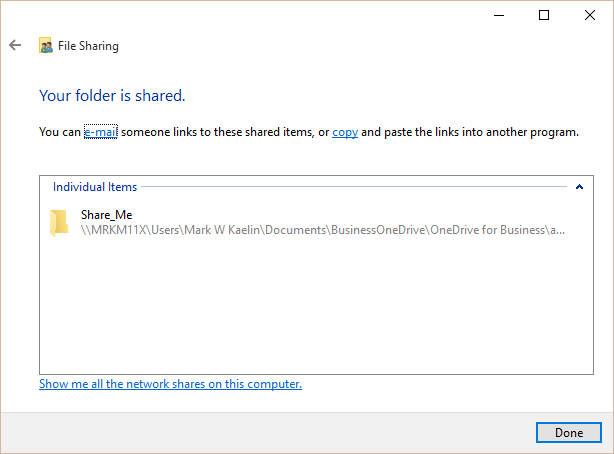Select the Share_Me item name
Viewport: 614px width, 454px height.
(107, 215)
